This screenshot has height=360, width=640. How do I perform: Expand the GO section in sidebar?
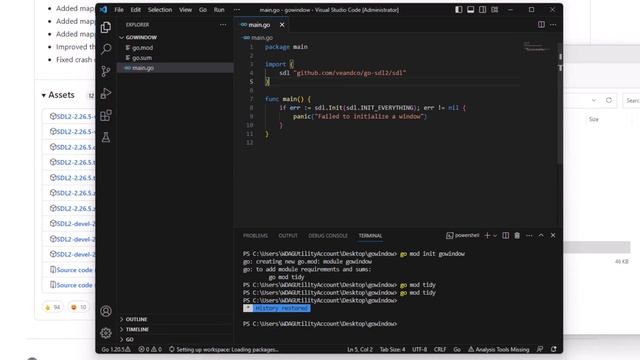[130, 339]
